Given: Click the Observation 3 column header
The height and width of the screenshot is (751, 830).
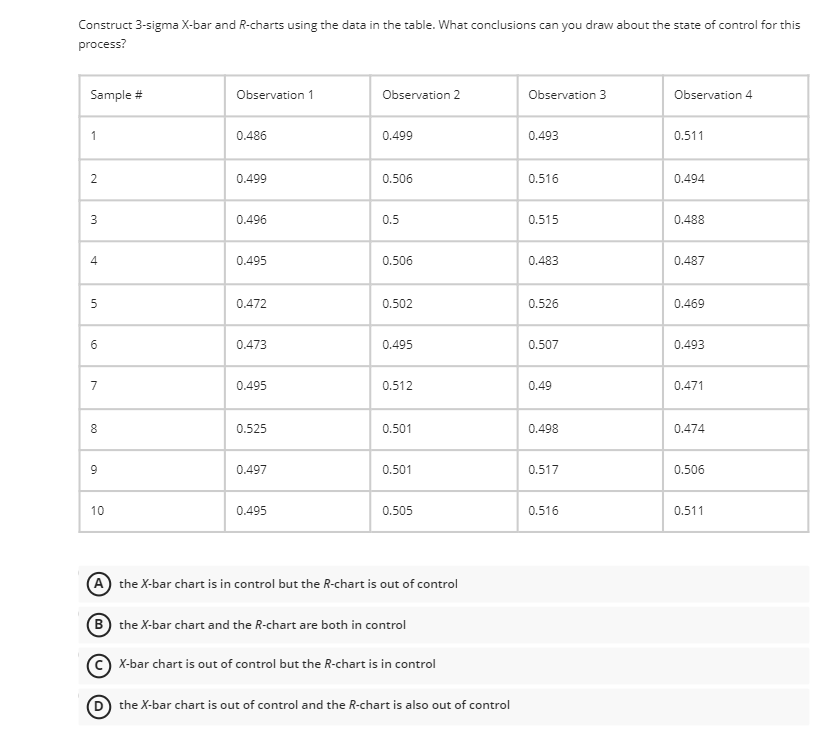Looking at the screenshot, I should [x=556, y=94].
